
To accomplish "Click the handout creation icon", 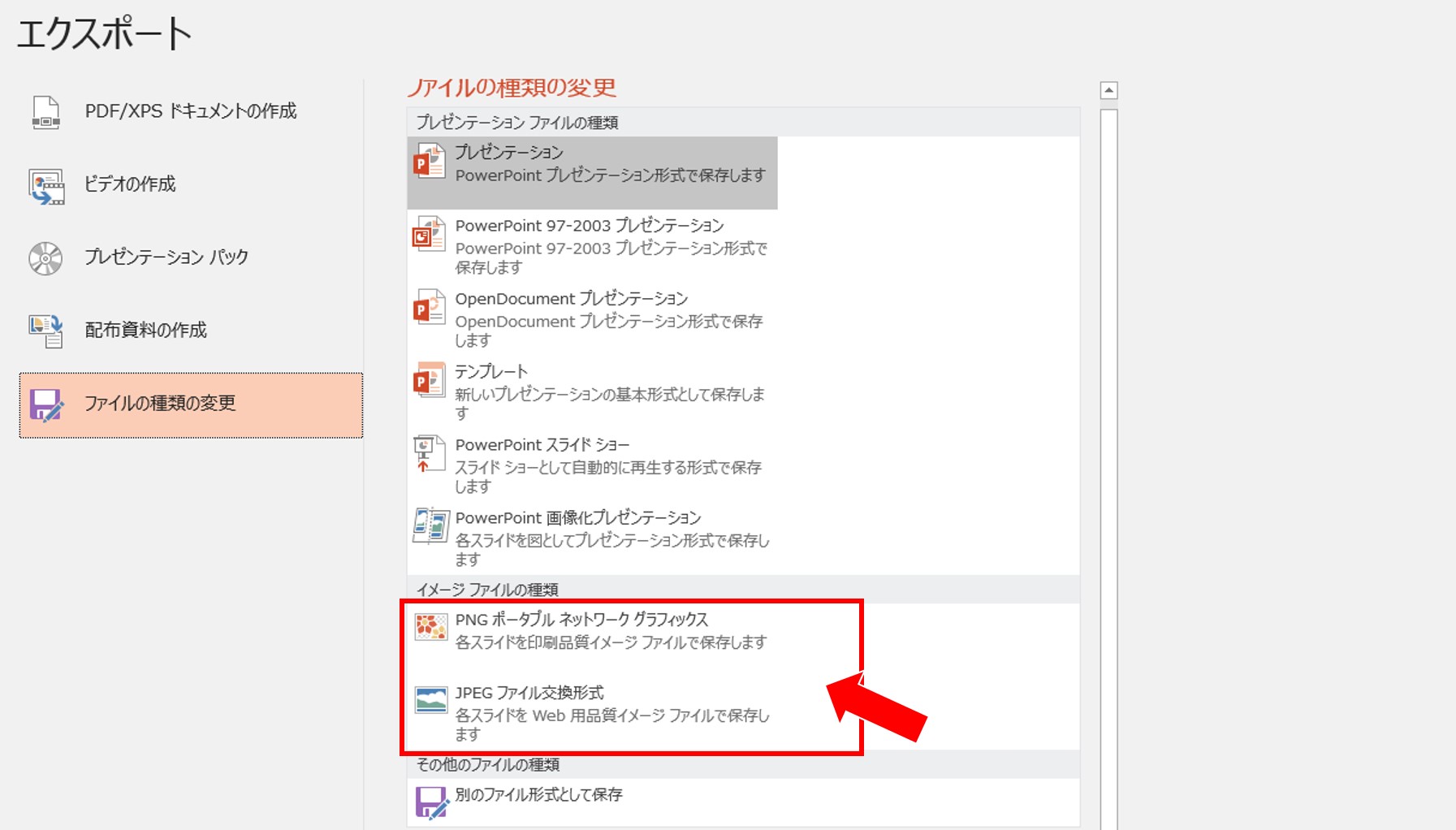I will click(46, 331).
